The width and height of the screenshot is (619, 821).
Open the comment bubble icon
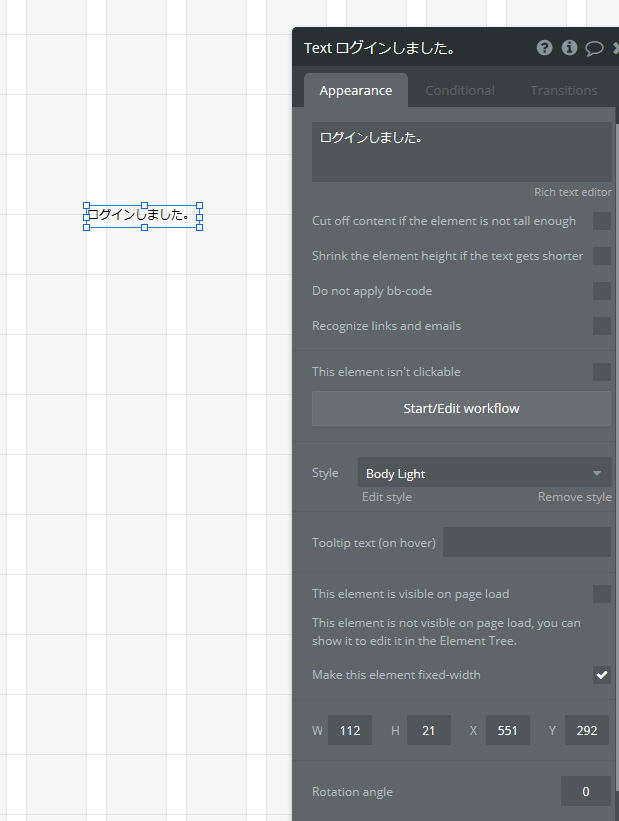tap(594, 49)
